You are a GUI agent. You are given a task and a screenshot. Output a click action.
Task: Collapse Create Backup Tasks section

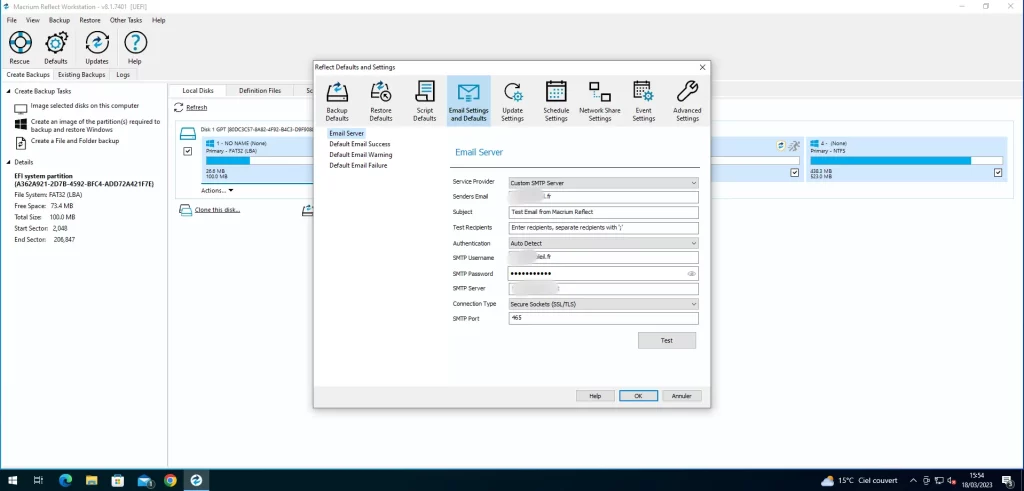(8, 91)
